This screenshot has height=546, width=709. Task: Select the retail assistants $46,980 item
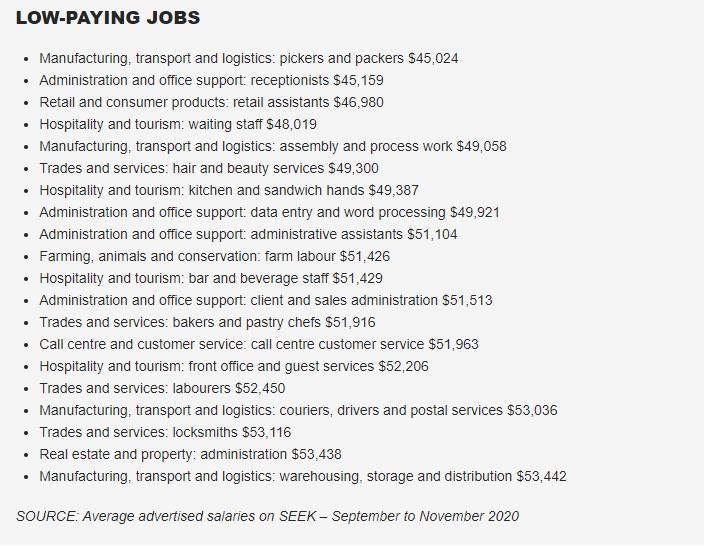pyautogui.click(x=211, y=102)
